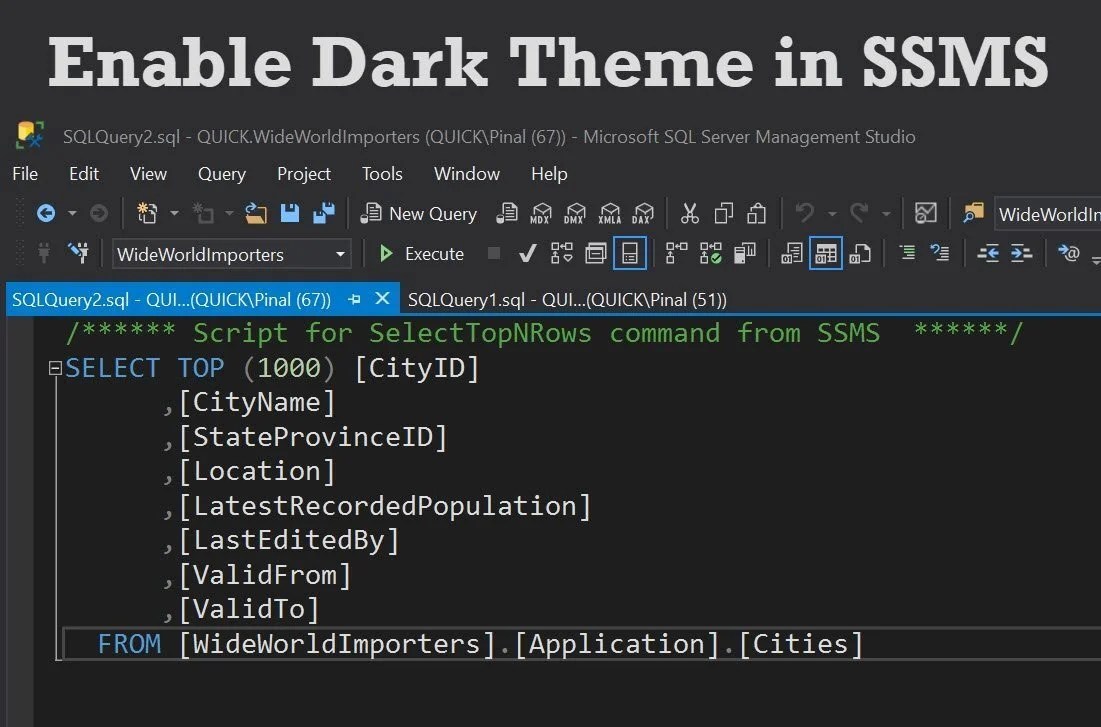The width and height of the screenshot is (1101, 727).
Task: Open the Window menu
Action: pyautogui.click(x=466, y=173)
